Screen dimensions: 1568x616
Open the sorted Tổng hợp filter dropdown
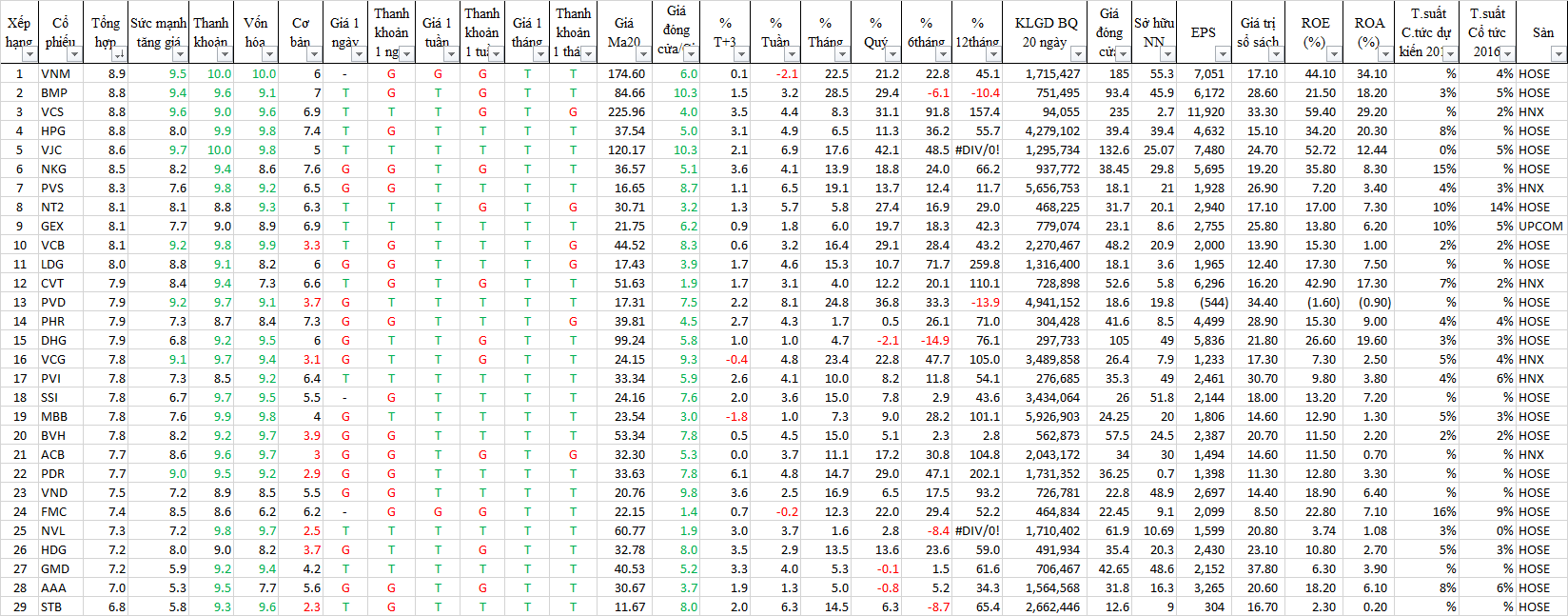pos(120,54)
